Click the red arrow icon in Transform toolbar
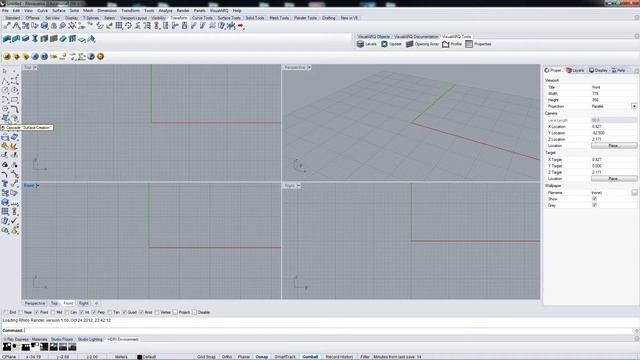 (241, 26)
